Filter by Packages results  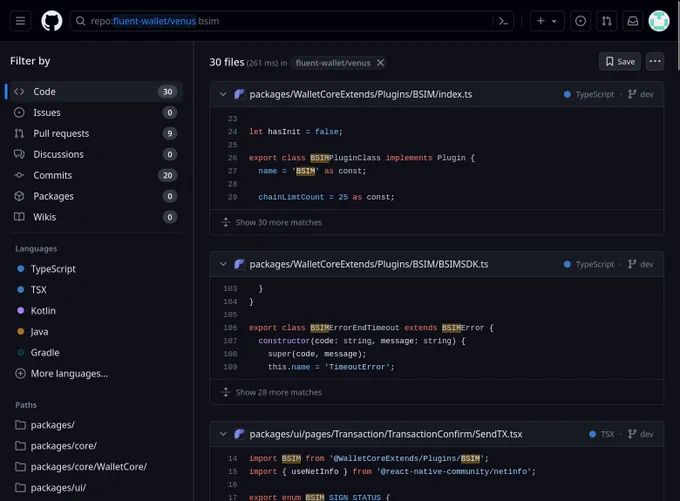(x=96, y=196)
